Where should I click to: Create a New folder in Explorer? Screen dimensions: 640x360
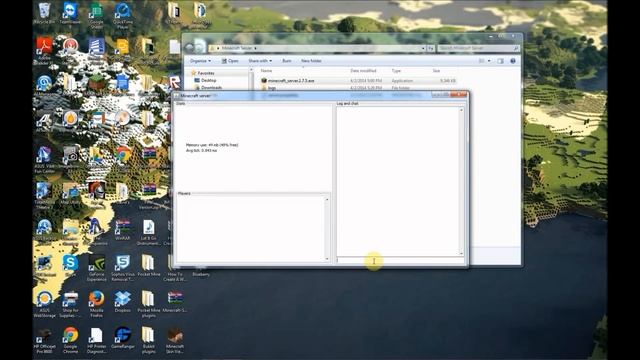click(311, 61)
